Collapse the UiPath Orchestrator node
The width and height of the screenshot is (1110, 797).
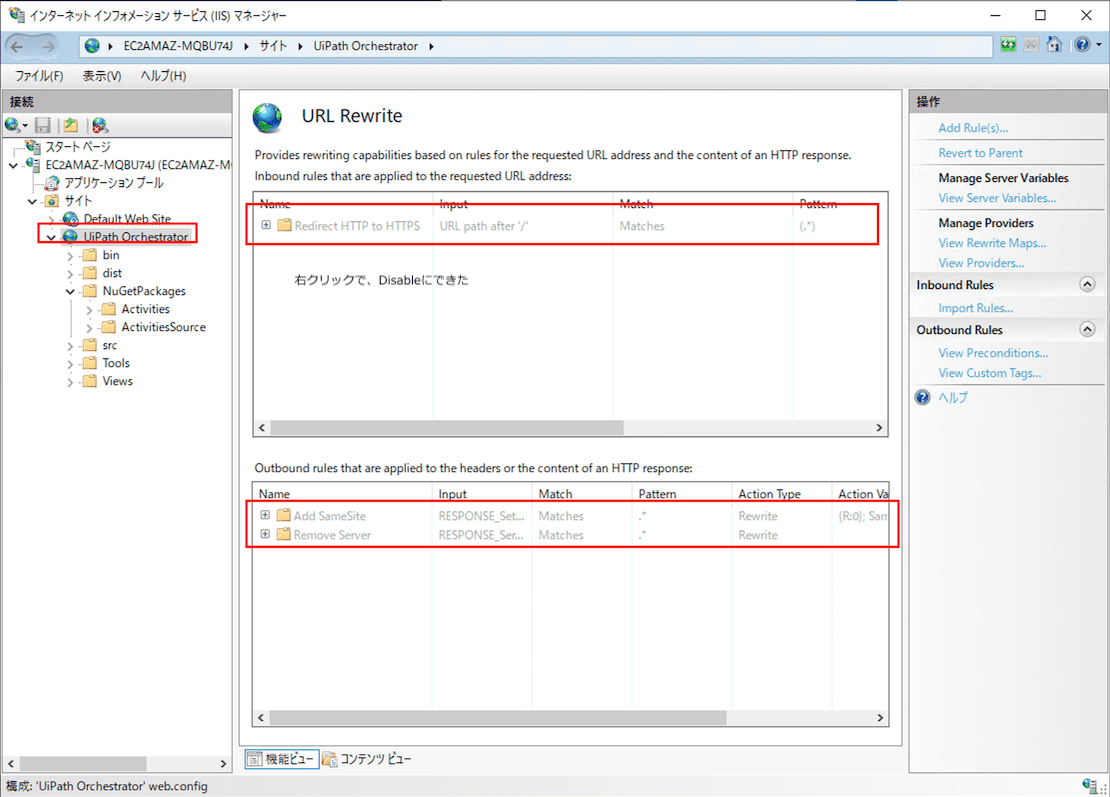point(51,237)
